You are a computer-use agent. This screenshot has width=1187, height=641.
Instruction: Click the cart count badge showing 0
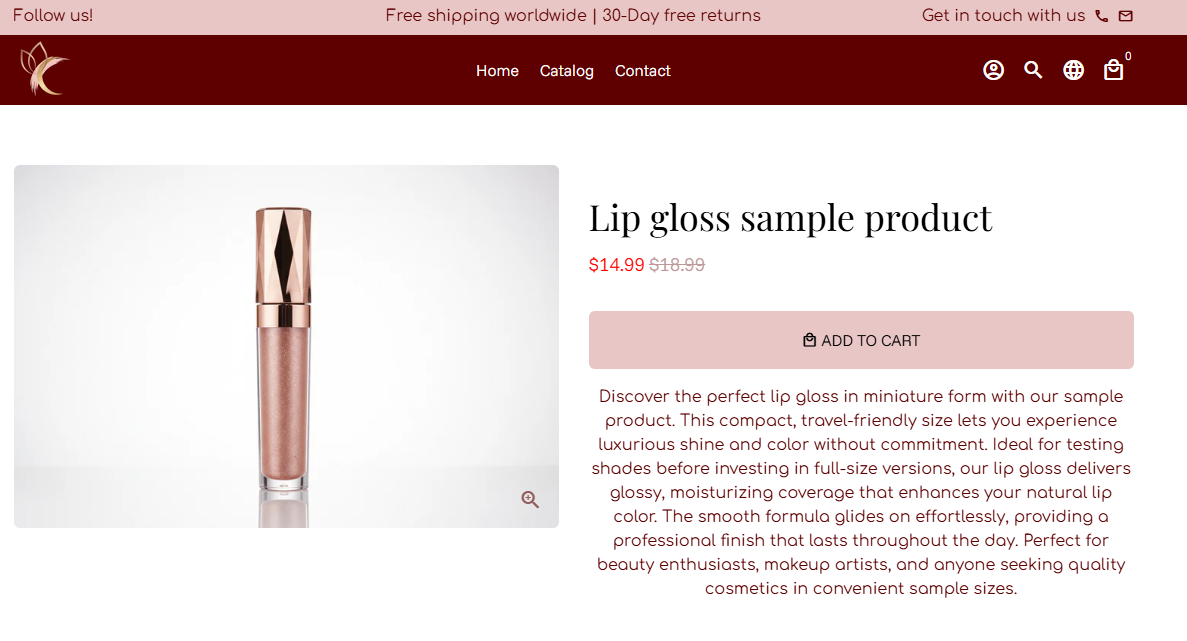tap(1127, 56)
